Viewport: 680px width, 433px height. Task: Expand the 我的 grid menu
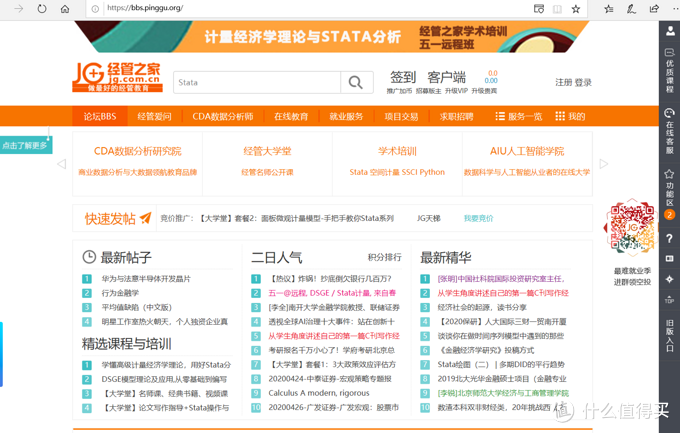(570, 117)
